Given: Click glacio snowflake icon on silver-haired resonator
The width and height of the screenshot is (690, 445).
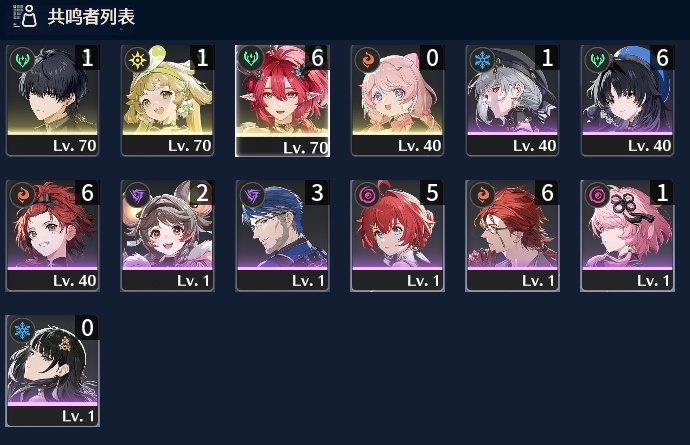Looking at the screenshot, I should point(482,59).
